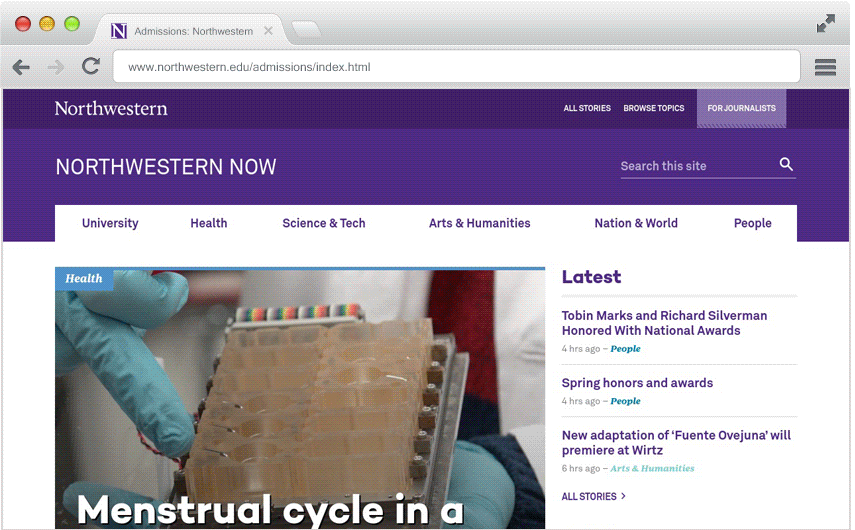
Task: Focus the URL address bar
Action: point(456,67)
